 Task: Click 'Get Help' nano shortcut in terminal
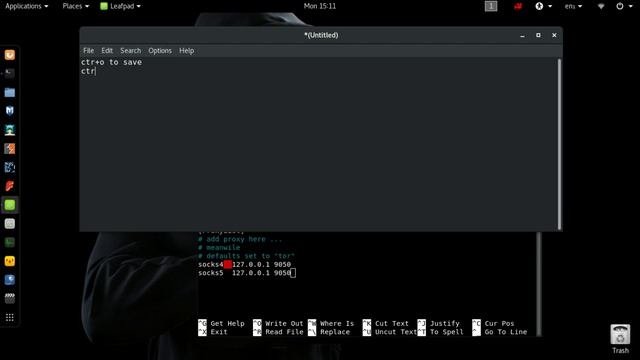tap(221, 323)
